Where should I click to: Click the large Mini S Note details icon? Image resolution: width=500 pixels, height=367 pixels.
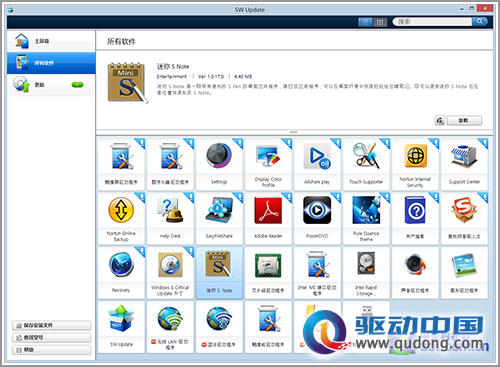(128, 82)
